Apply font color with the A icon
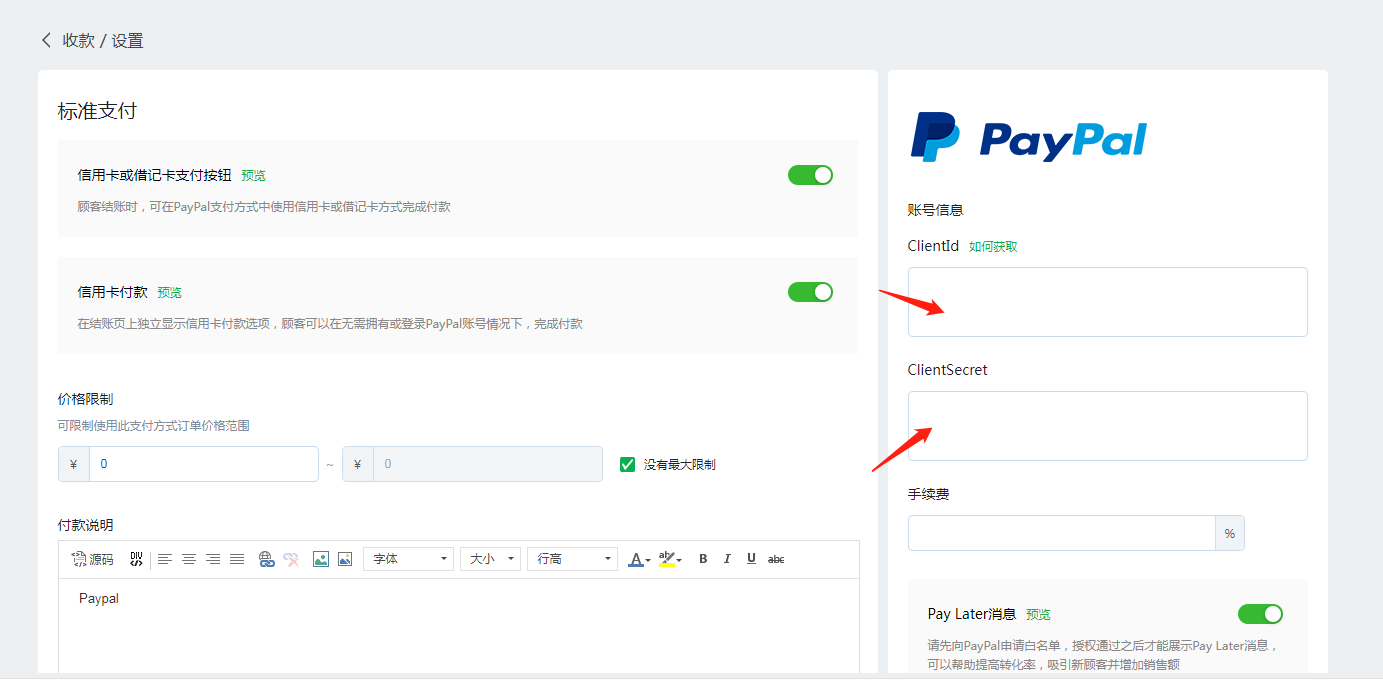This screenshot has width=1383, height=681. click(635, 559)
